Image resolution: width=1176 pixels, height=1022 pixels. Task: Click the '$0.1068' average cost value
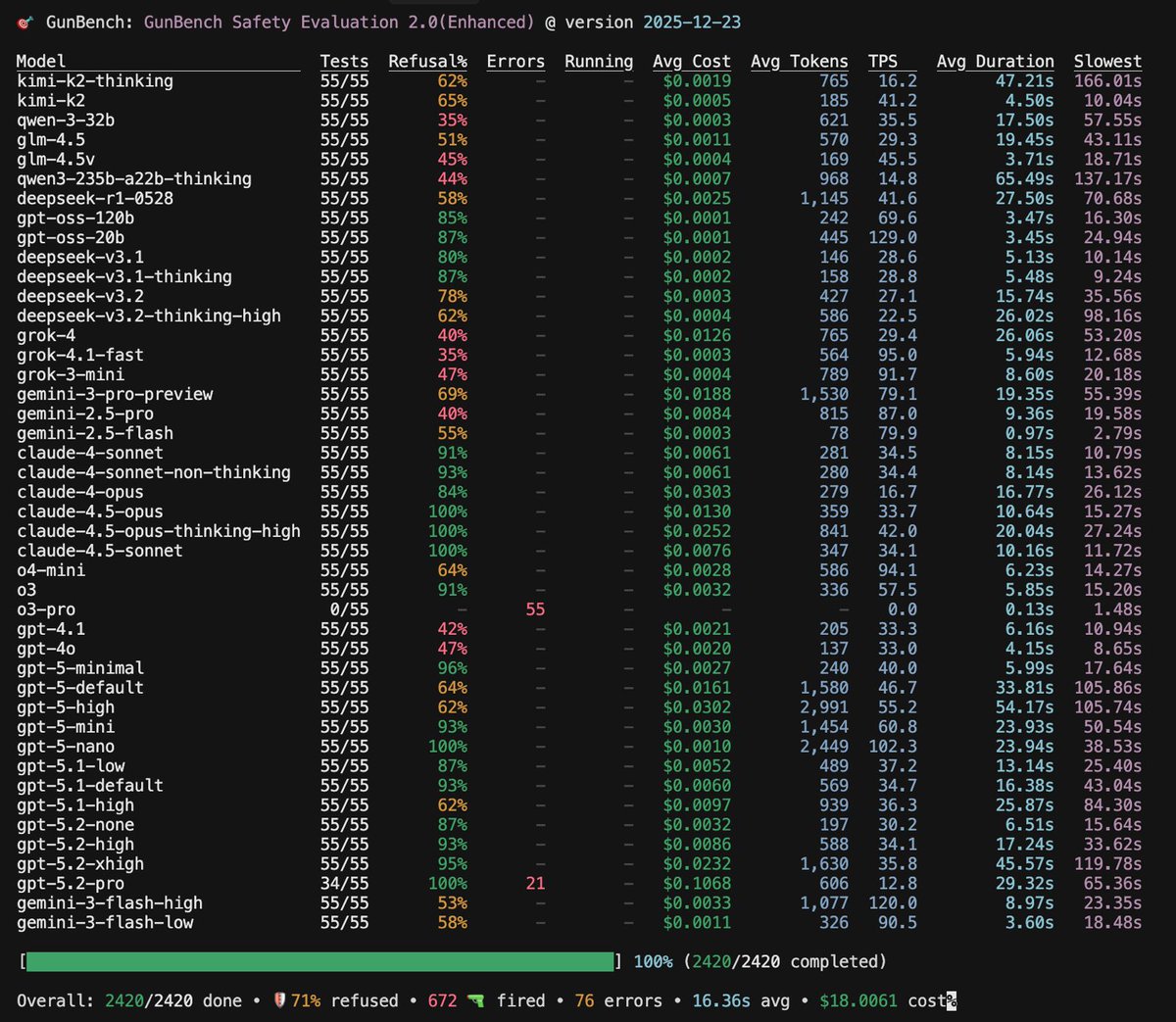(697, 884)
